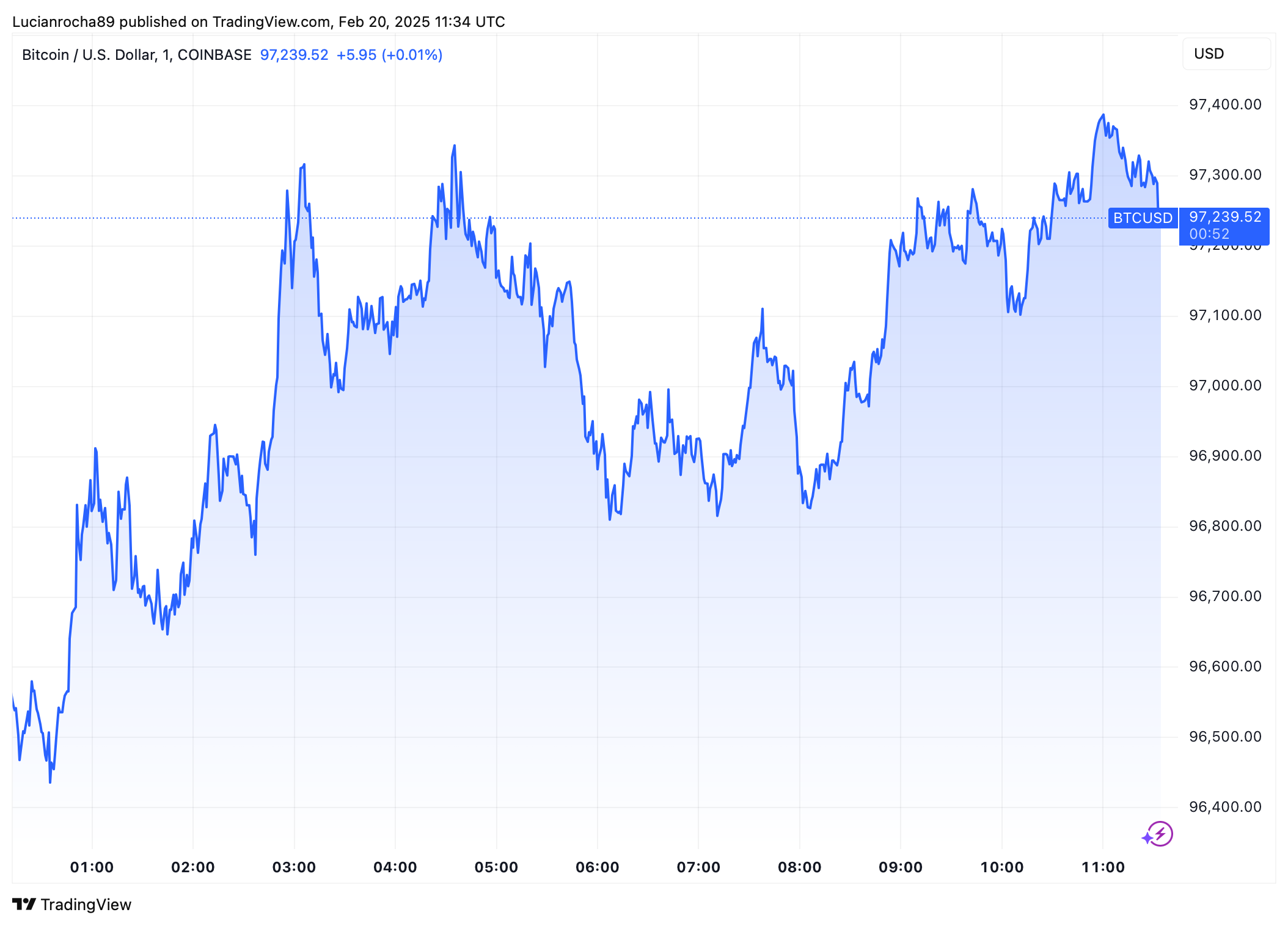Click the 10:00 time axis label
The image size is (1288, 926).
pos(1002,867)
